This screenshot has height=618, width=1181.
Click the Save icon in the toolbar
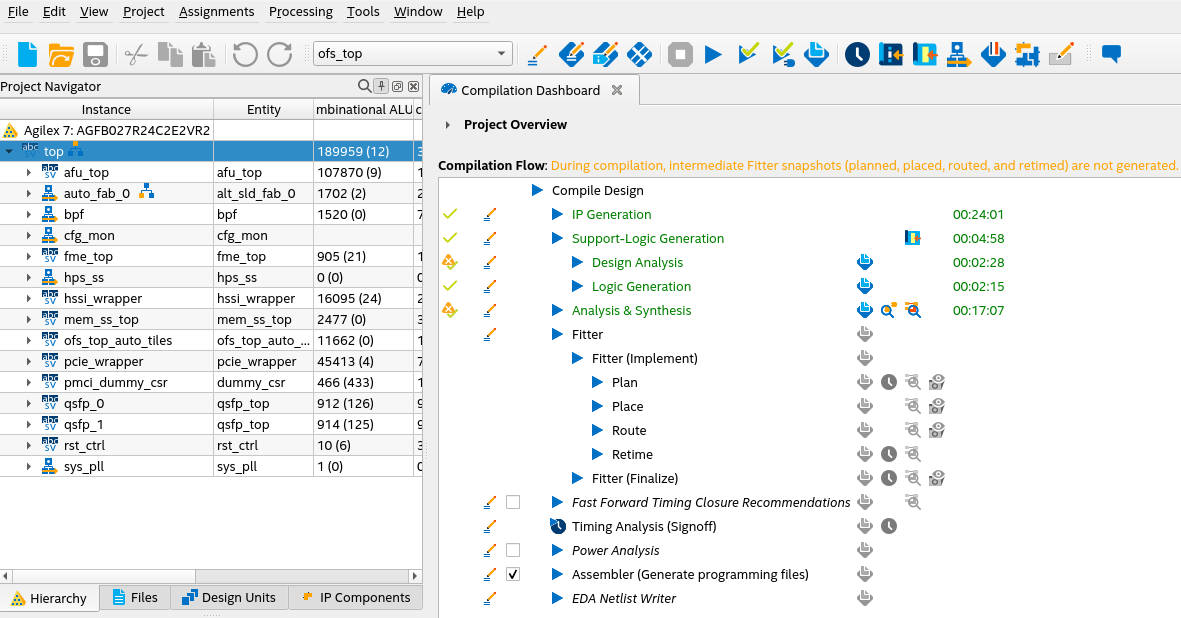point(95,54)
